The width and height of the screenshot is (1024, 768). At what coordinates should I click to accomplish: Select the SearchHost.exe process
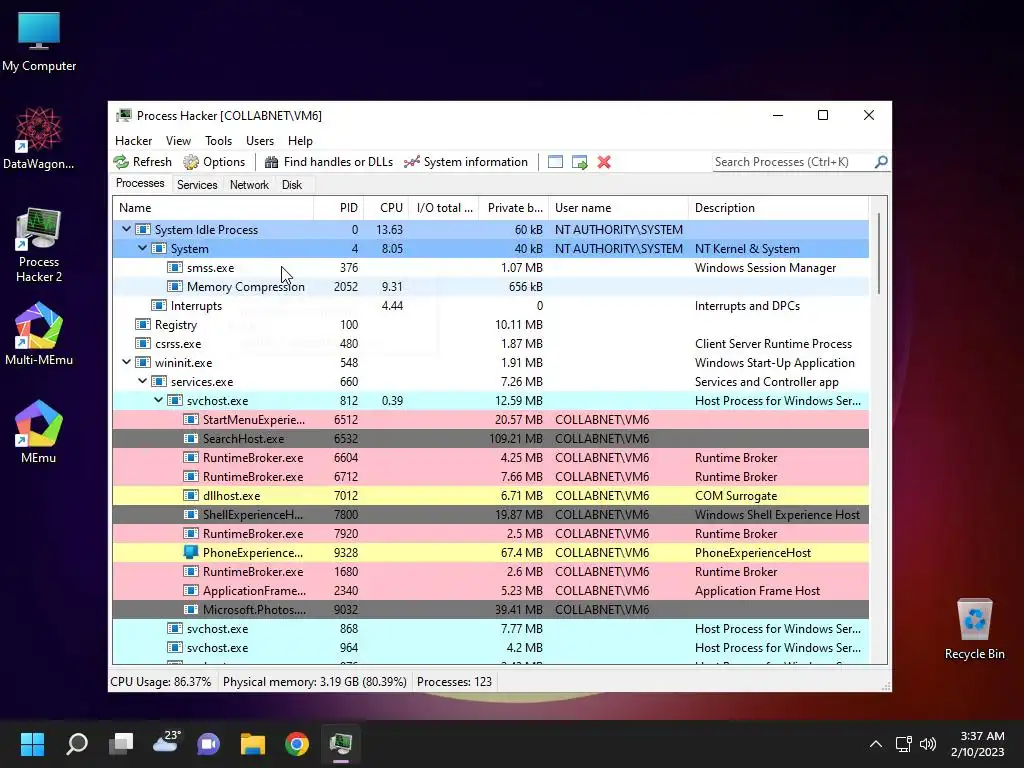coord(490,439)
